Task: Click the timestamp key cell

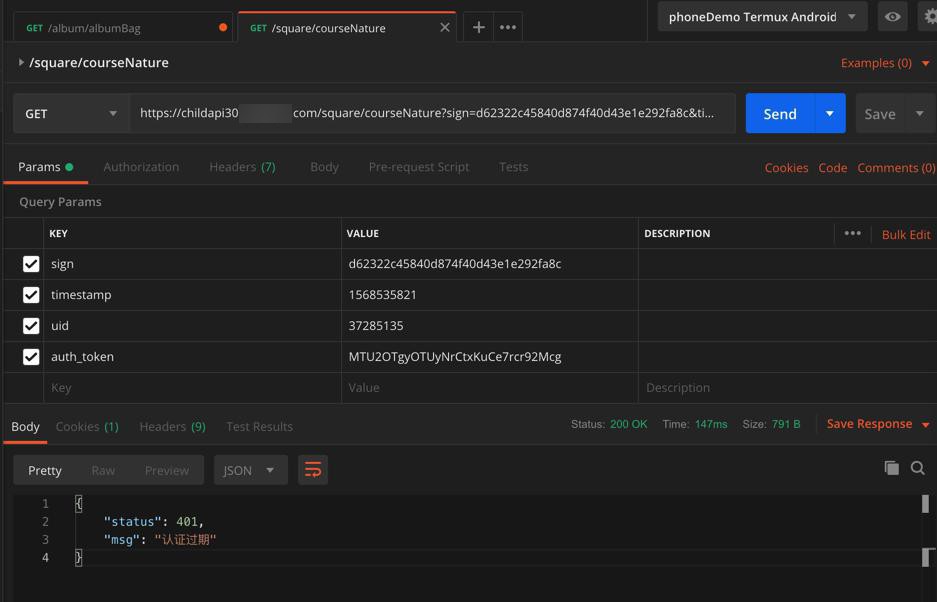Action: (x=192, y=295)
